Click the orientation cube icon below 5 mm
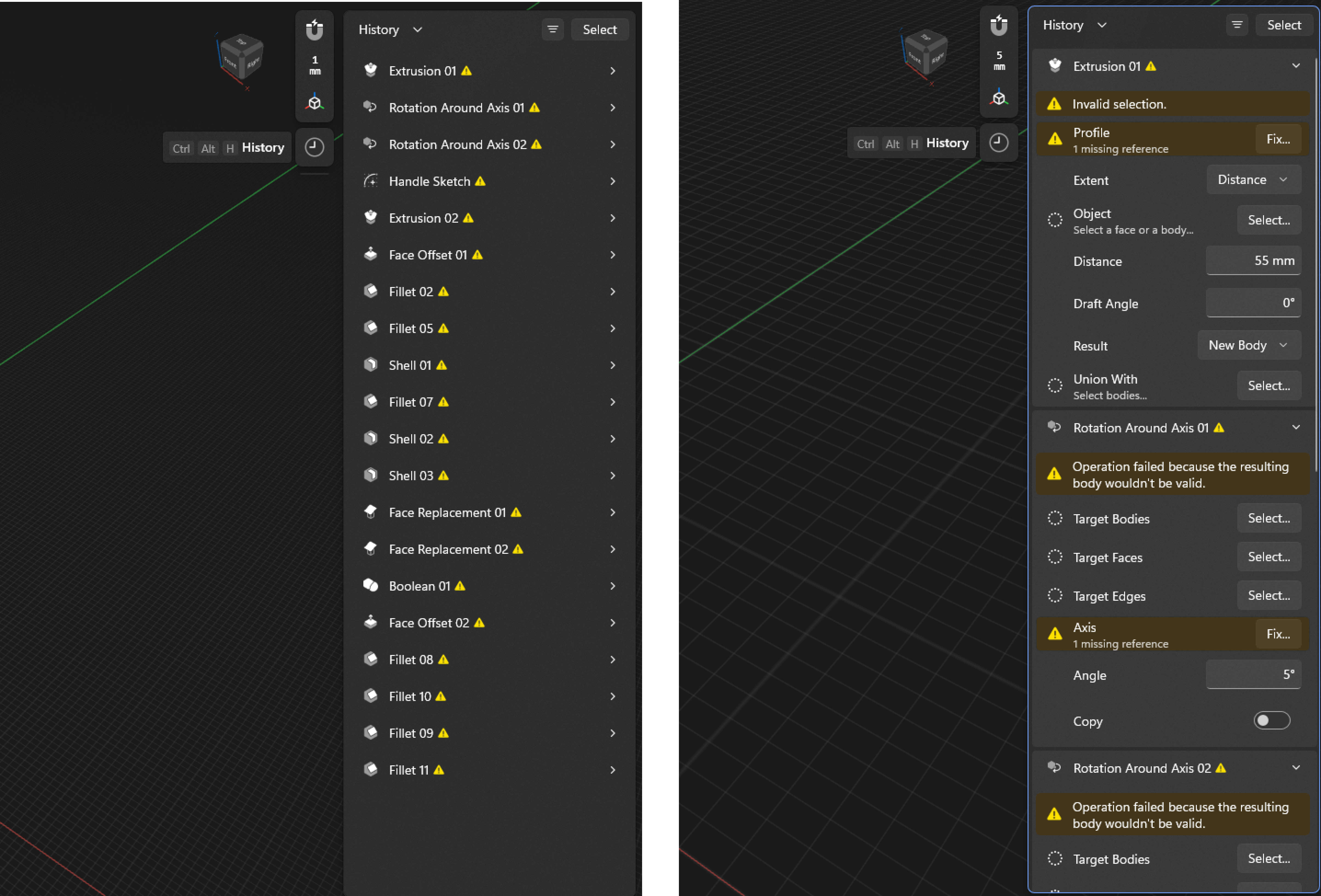This screenshot has height=896, width=1321. (999, 98)
